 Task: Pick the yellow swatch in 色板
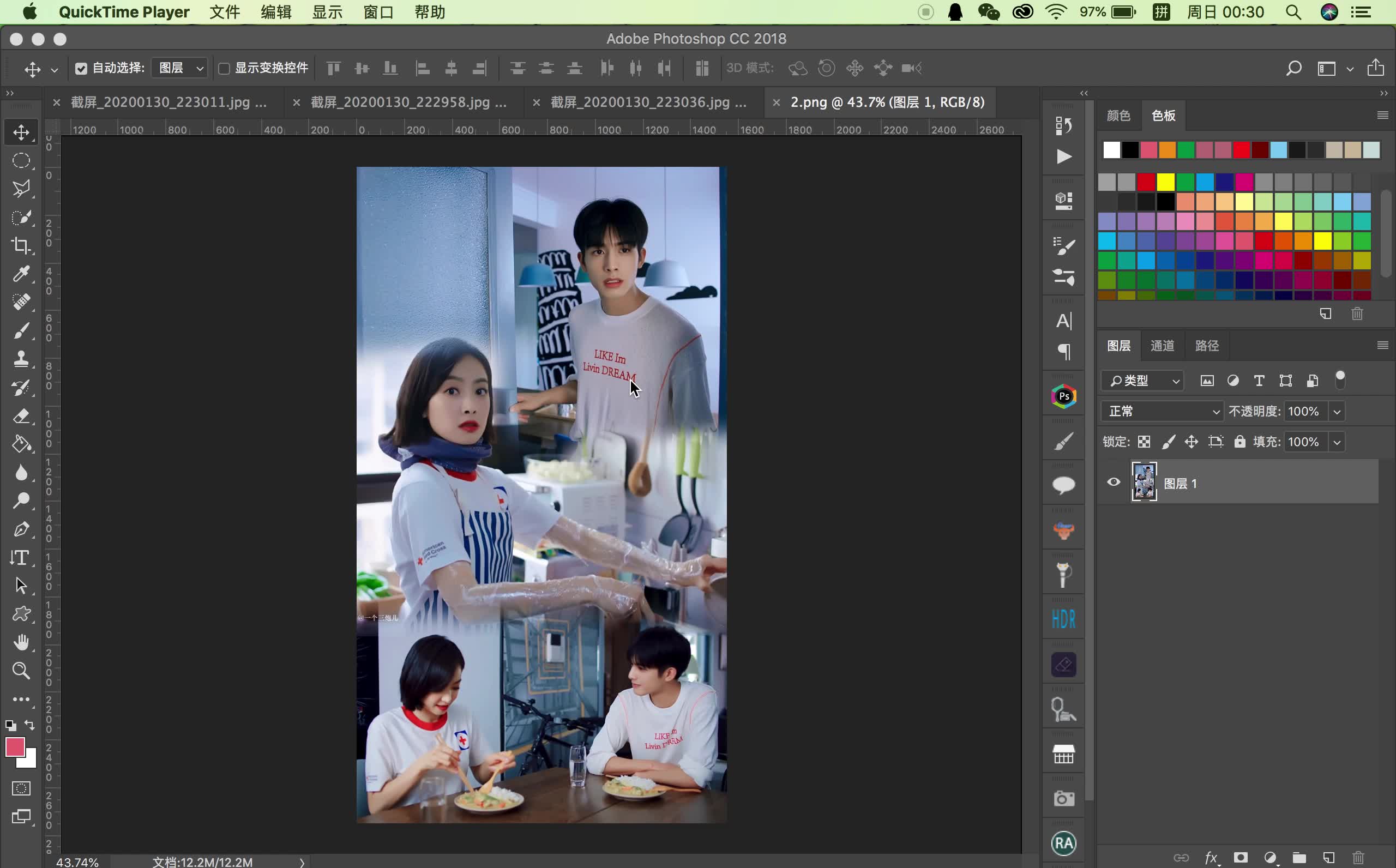tap(1165, 183)
